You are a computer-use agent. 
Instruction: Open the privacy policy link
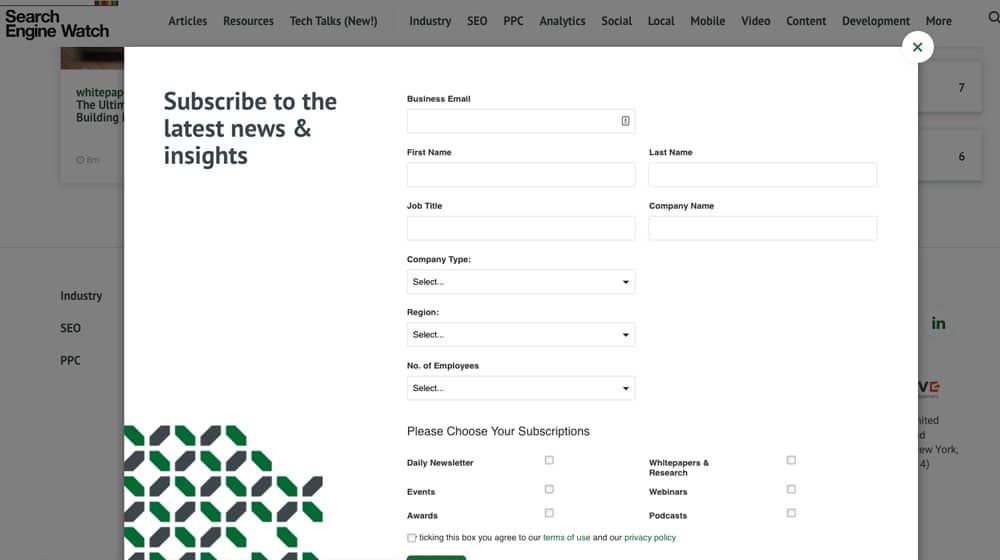(x=650, y=538)
